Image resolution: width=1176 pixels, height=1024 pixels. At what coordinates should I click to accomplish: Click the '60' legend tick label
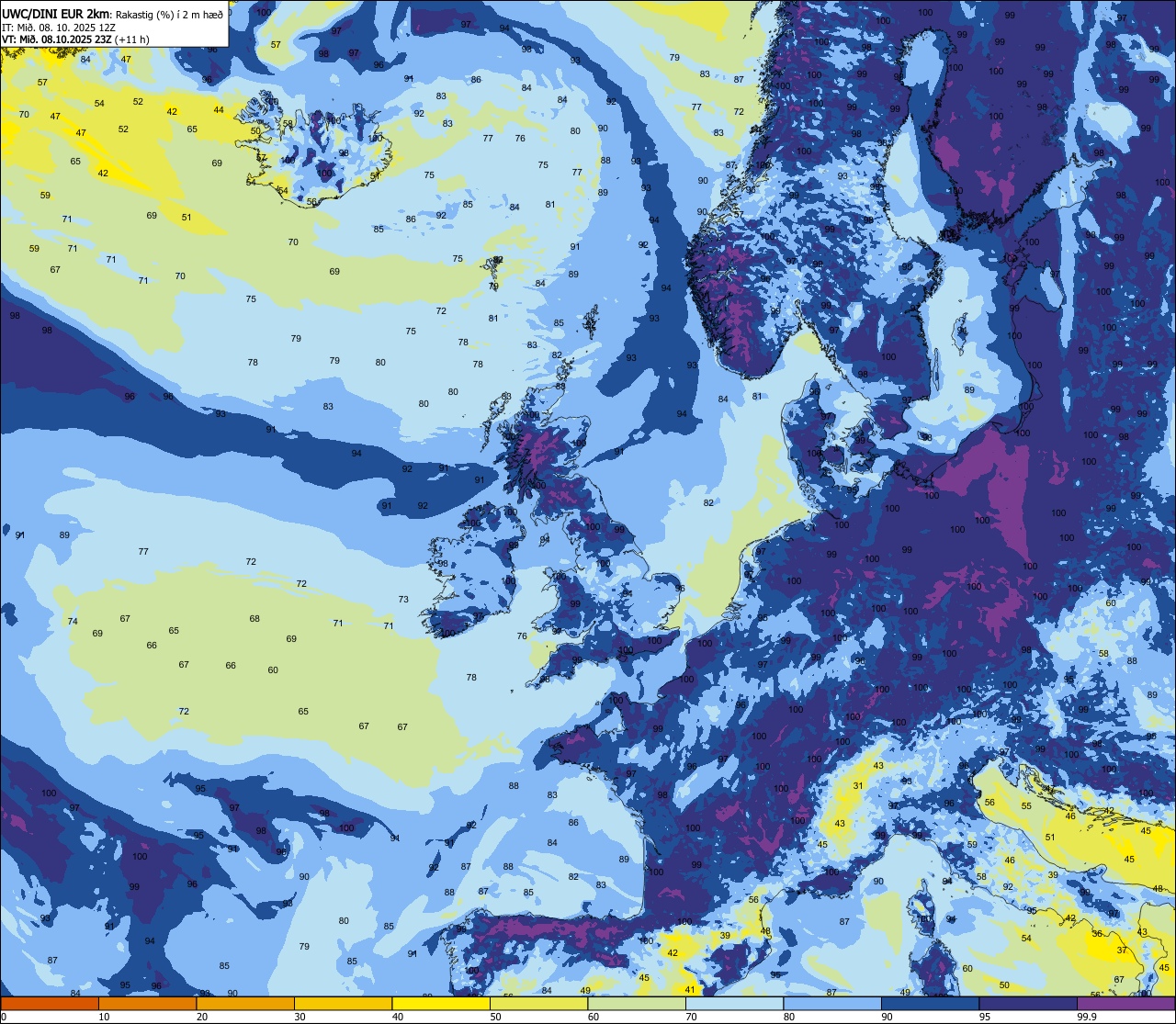tap(593, 1017)
